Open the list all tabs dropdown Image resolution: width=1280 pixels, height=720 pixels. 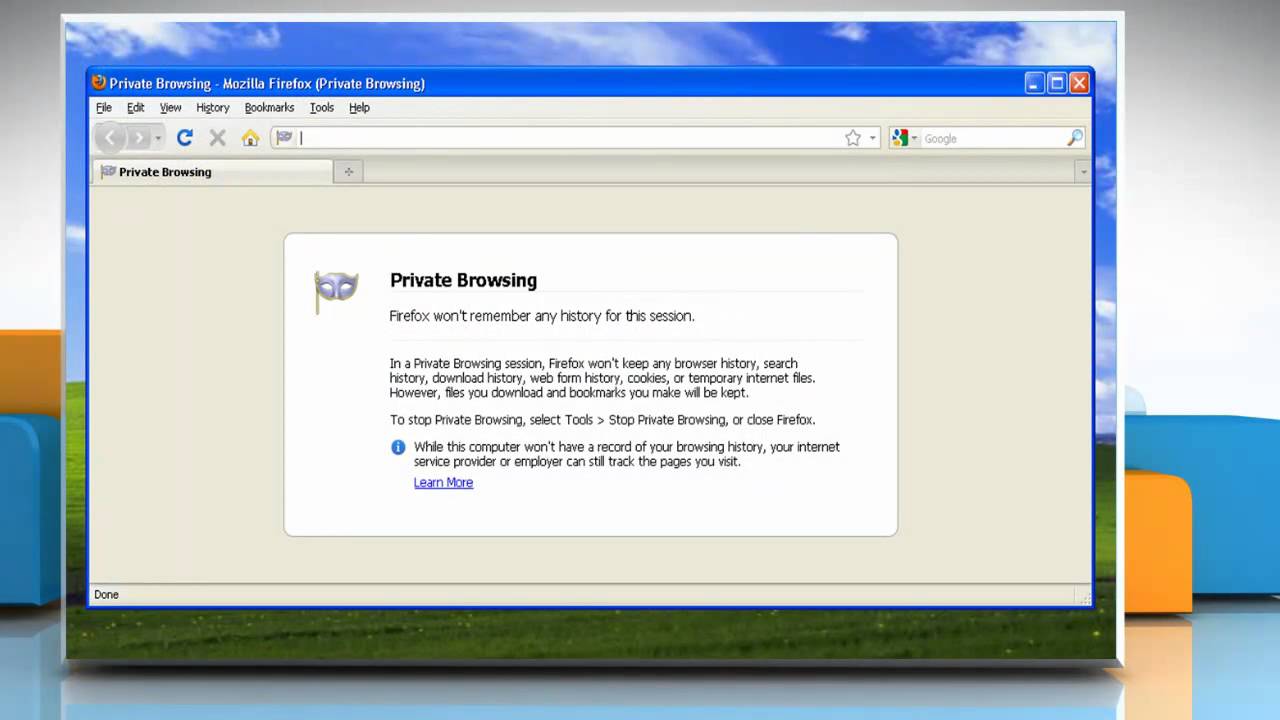coord(1083,172)
